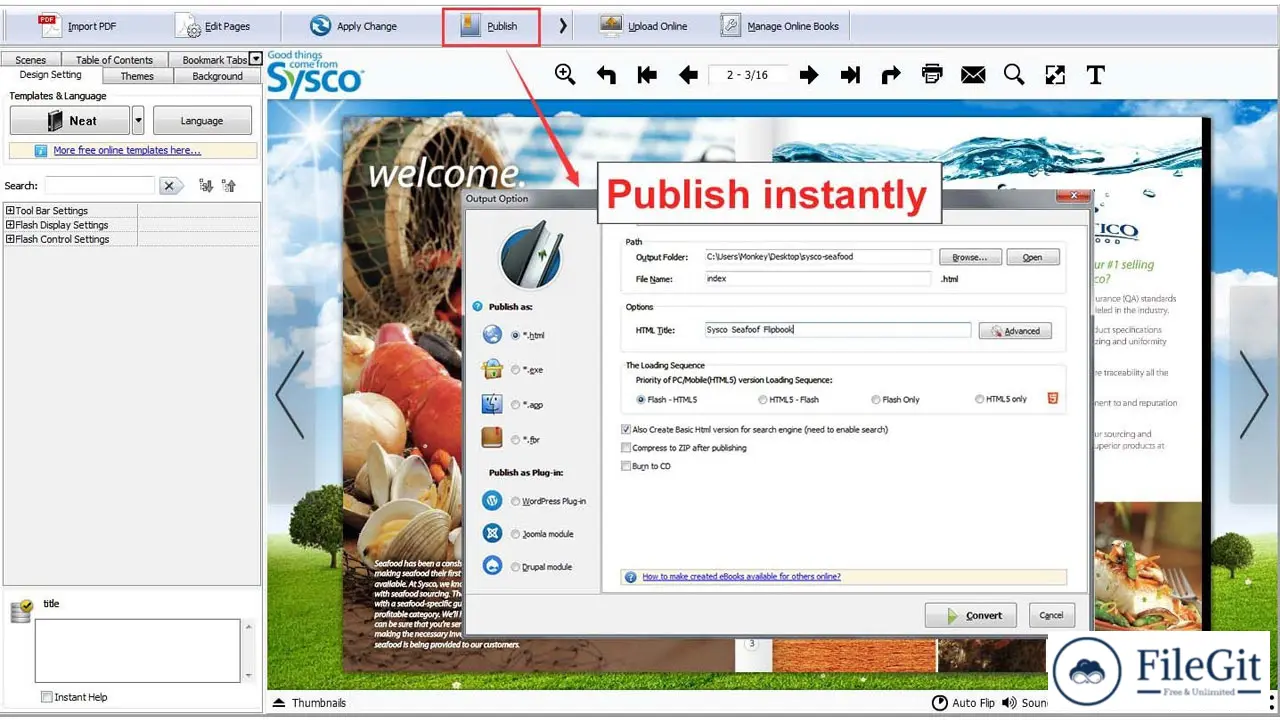
Task: Click Apply Change in the toolbar
Action: 353,26
